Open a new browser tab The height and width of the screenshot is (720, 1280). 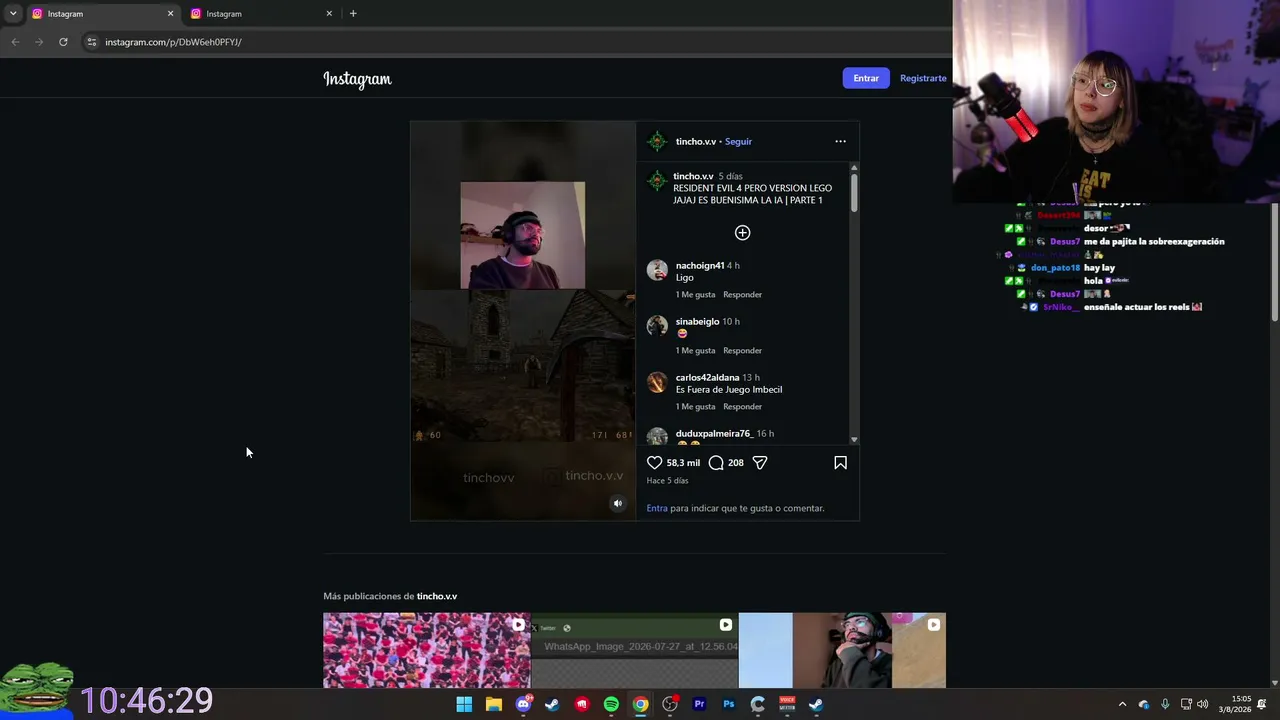[x=353, y=14]
